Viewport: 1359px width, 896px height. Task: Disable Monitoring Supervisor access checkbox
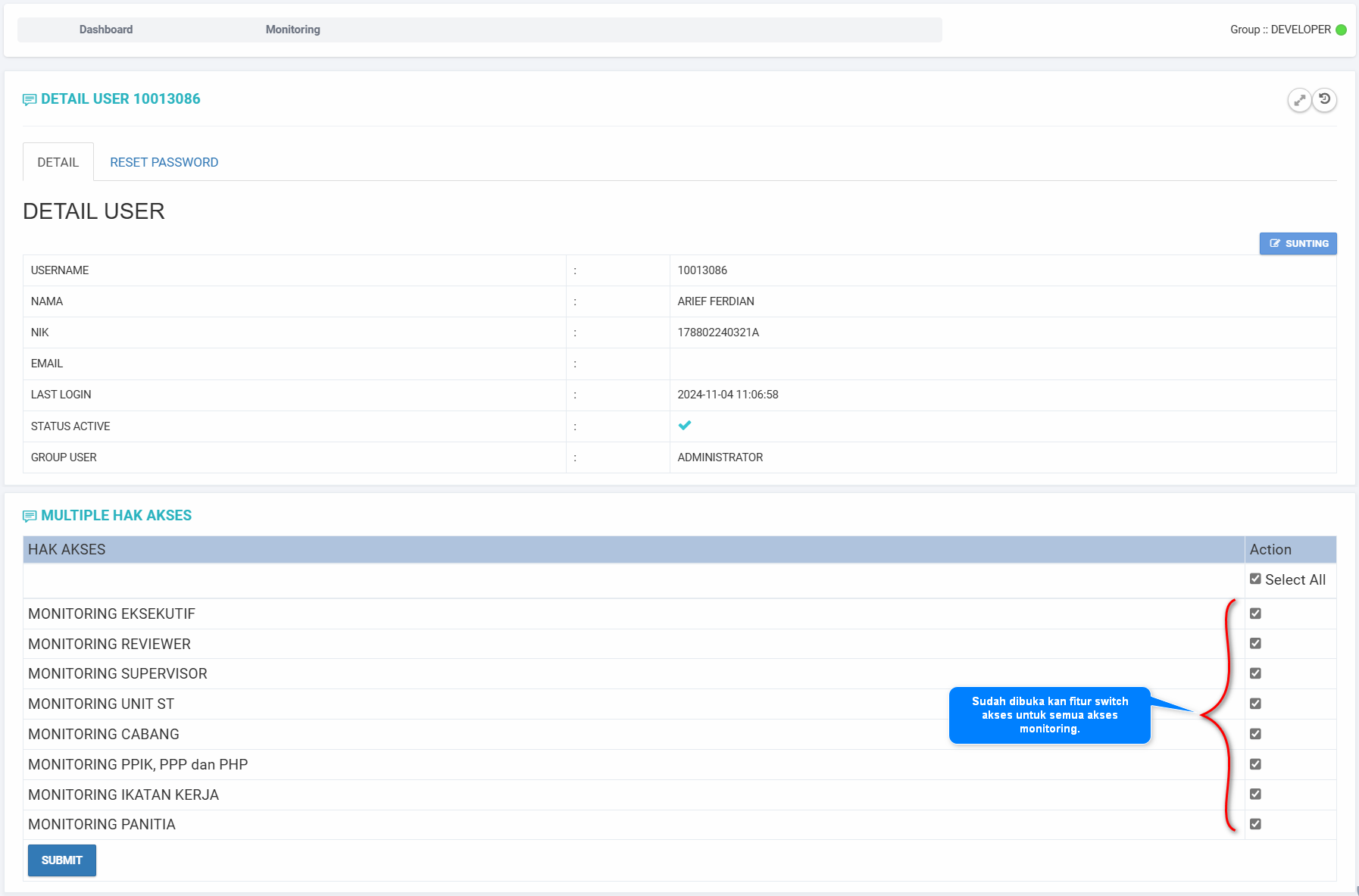coord(1255,673)
